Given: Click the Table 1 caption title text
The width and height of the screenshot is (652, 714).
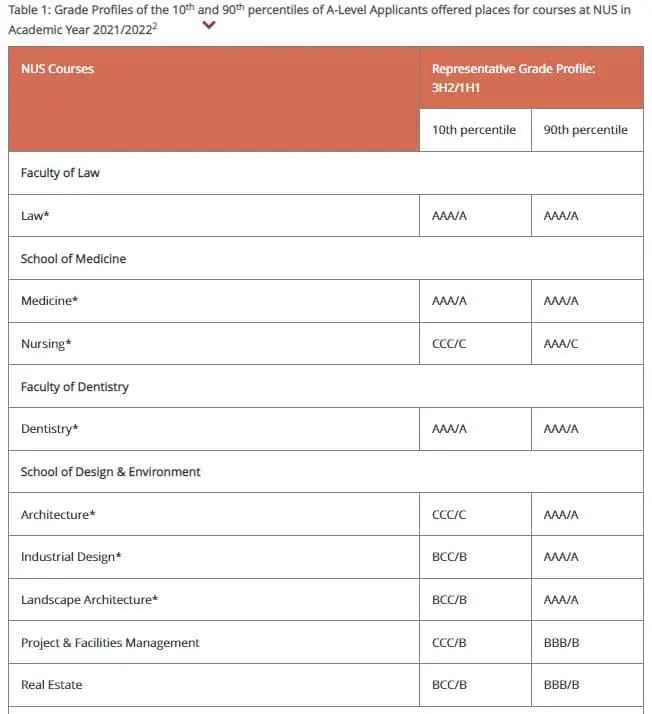Looking at the screenshot, I should point(319,20).
